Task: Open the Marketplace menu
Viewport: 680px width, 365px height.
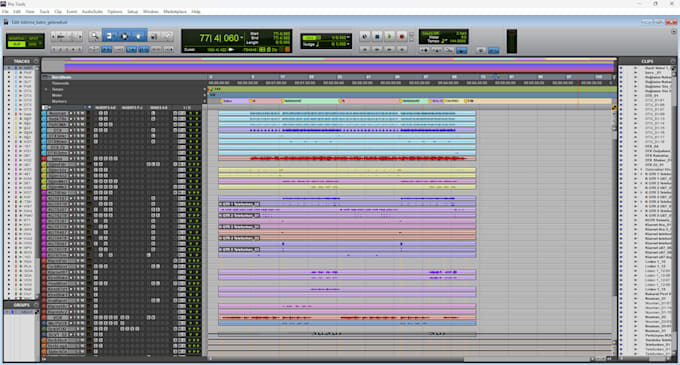Action: 175,12
